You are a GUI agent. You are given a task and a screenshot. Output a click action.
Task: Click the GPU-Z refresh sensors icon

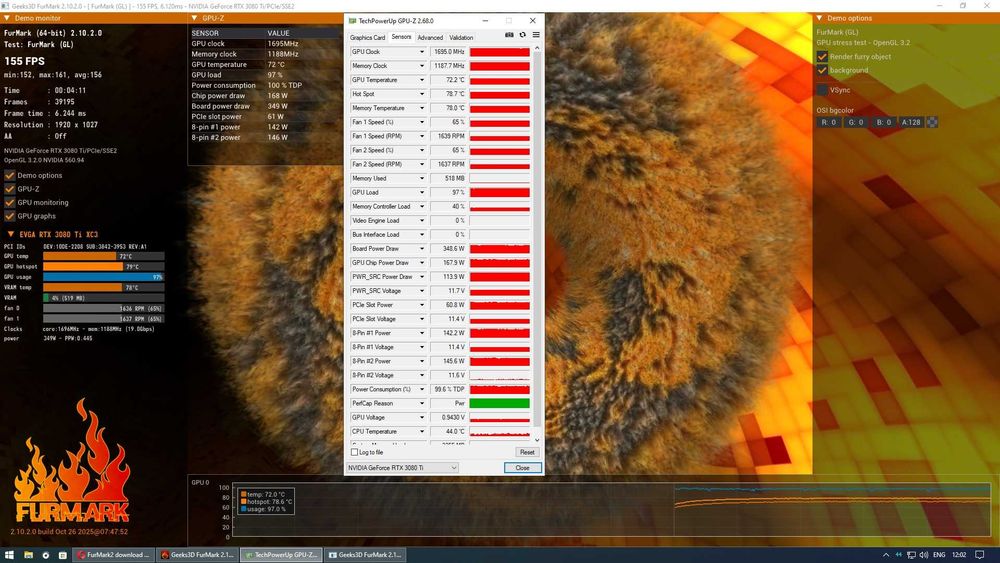[x=522, y=35]
